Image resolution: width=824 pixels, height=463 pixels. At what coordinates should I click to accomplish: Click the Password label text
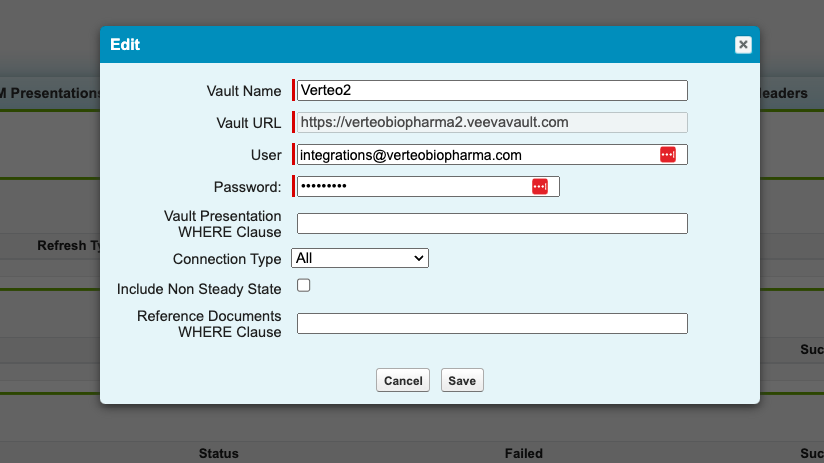click(x=247, y=187)
